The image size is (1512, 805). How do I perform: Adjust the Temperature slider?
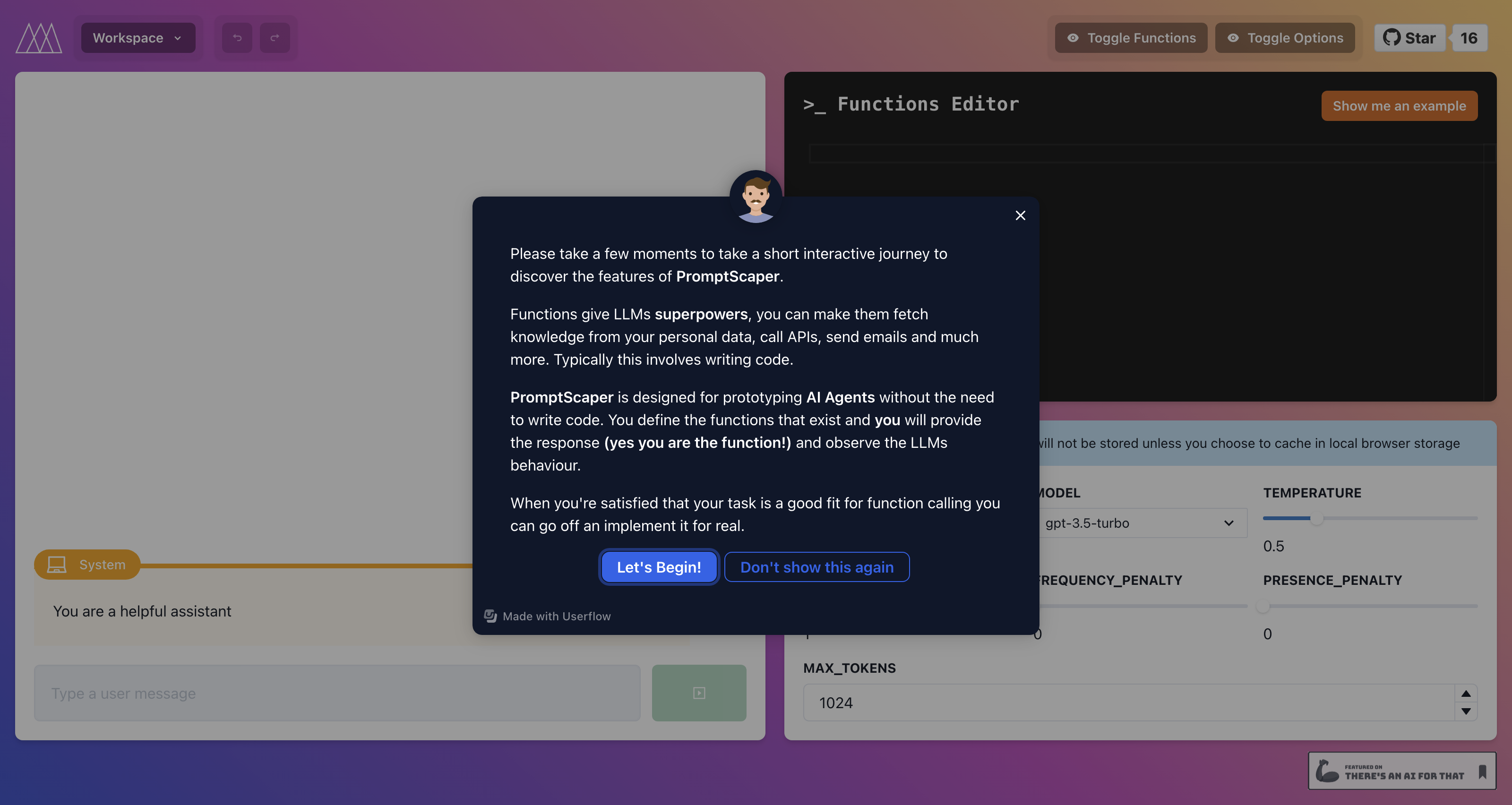tap(1370, 518)
